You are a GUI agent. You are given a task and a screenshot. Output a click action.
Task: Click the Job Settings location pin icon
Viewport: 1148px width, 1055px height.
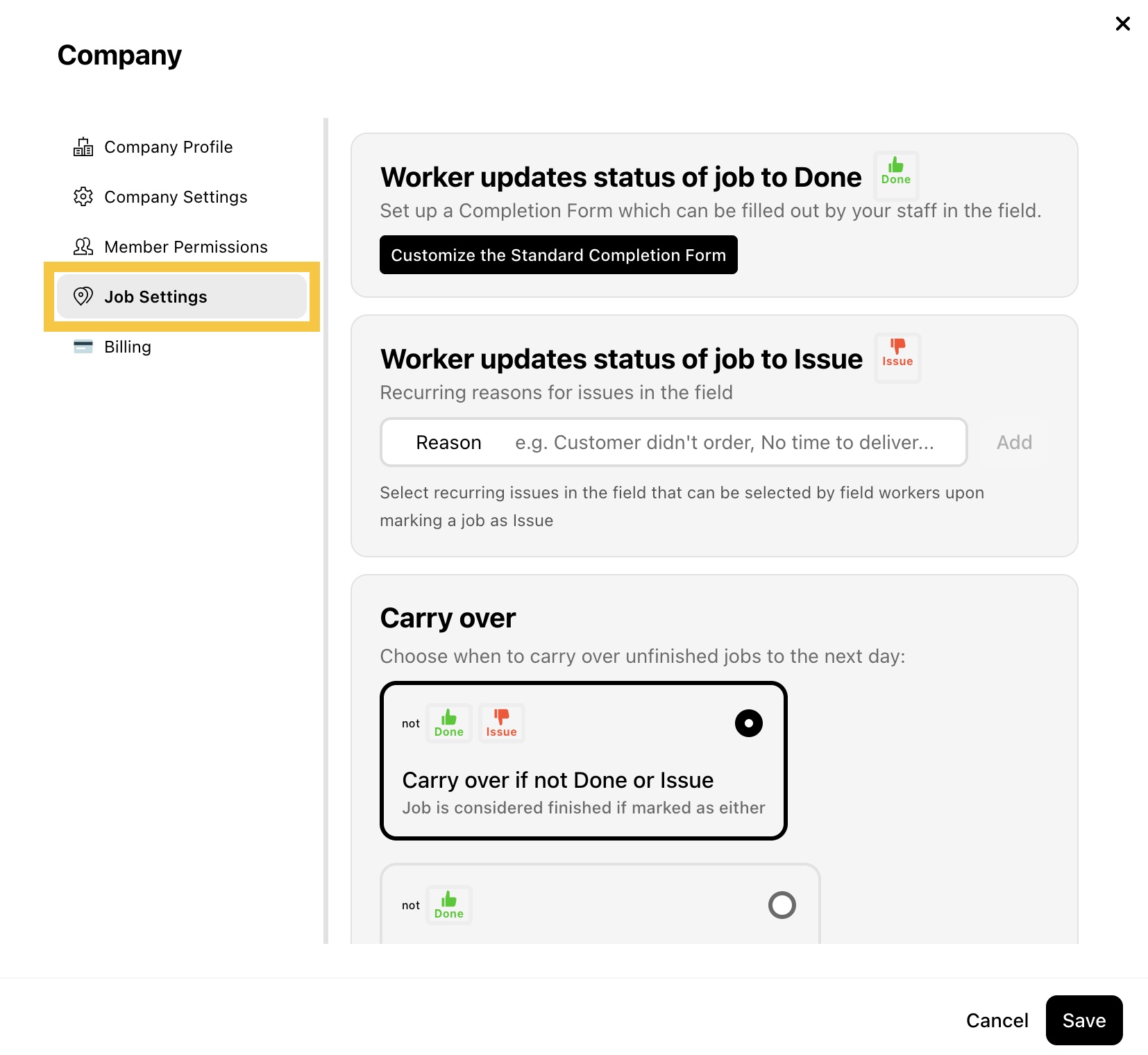pos(83,297)
